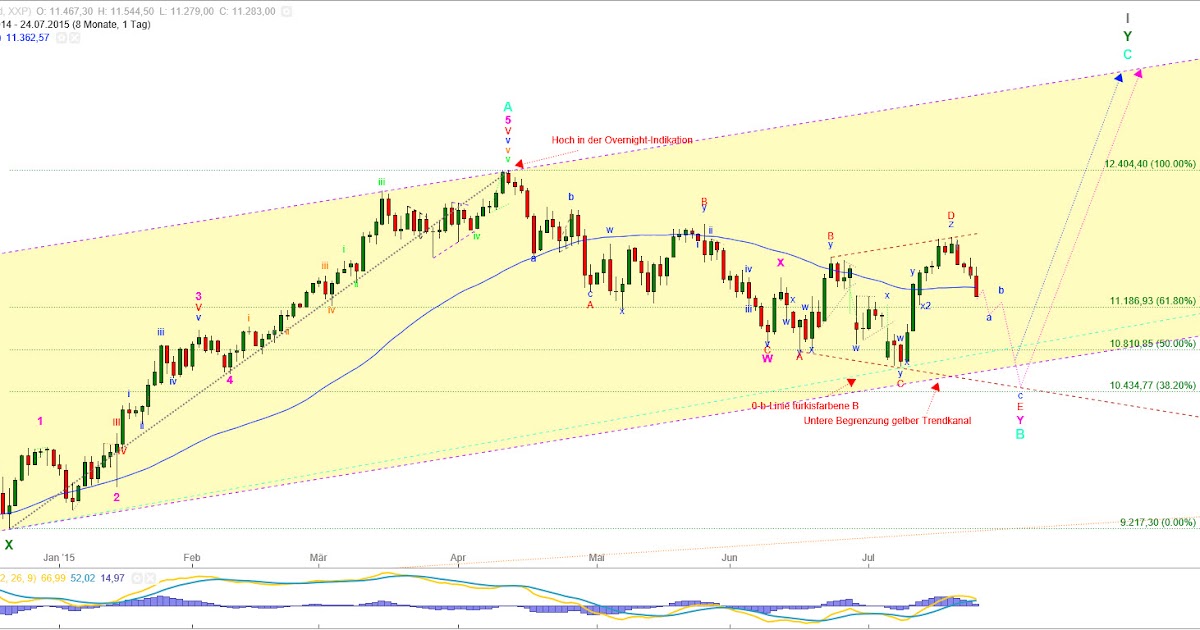The image size is (1200, 630).
Task: Click the green X label at chart bottom-left
Action: pyautogui.click(x=9, y=545)
